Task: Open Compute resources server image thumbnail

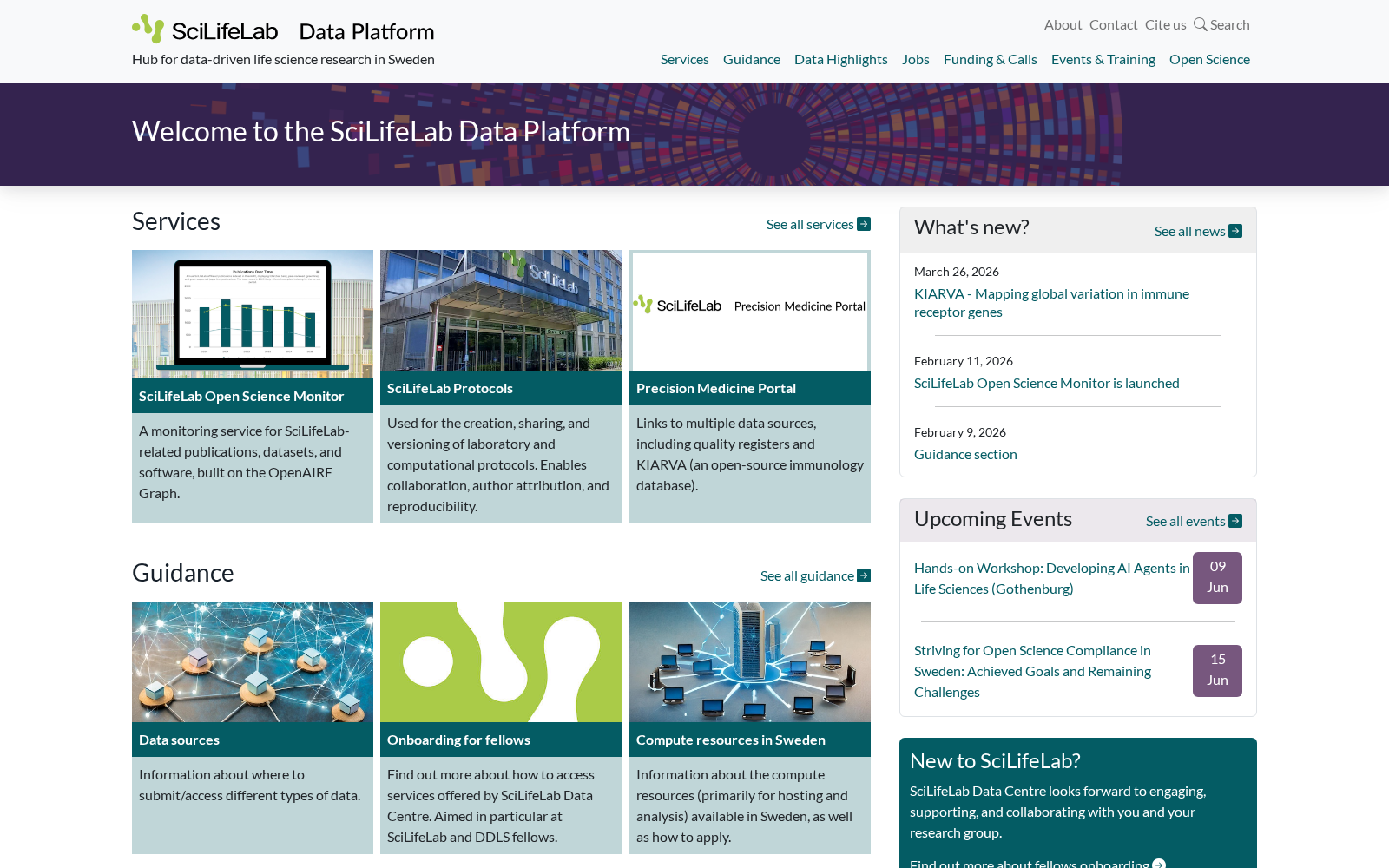Action: point(750,661)
